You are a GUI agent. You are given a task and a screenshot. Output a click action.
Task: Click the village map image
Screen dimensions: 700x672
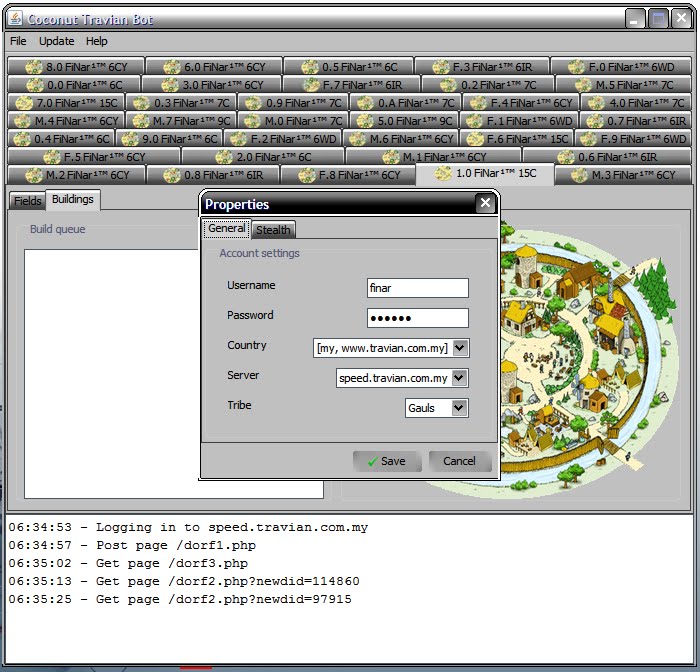tap(589, 357)
